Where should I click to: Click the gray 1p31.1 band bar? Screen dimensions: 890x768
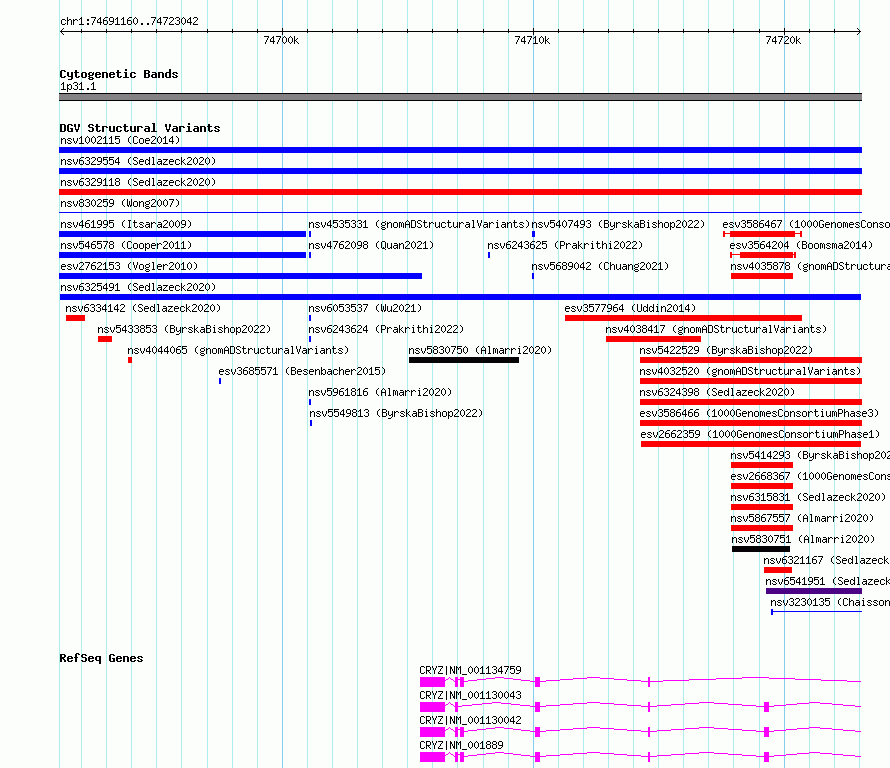460,97
